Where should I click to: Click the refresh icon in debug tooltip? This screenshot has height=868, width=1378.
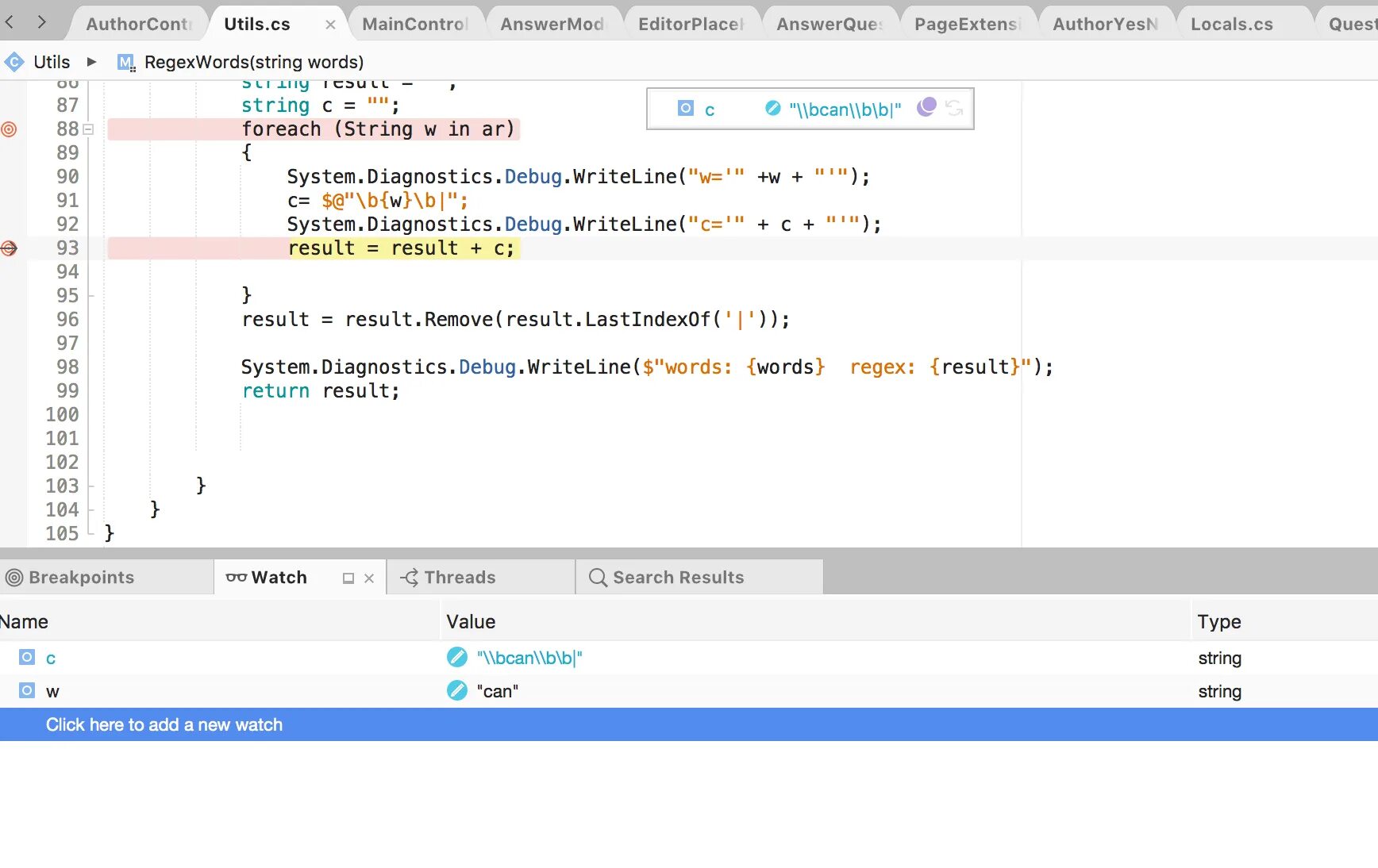[954, 108]
